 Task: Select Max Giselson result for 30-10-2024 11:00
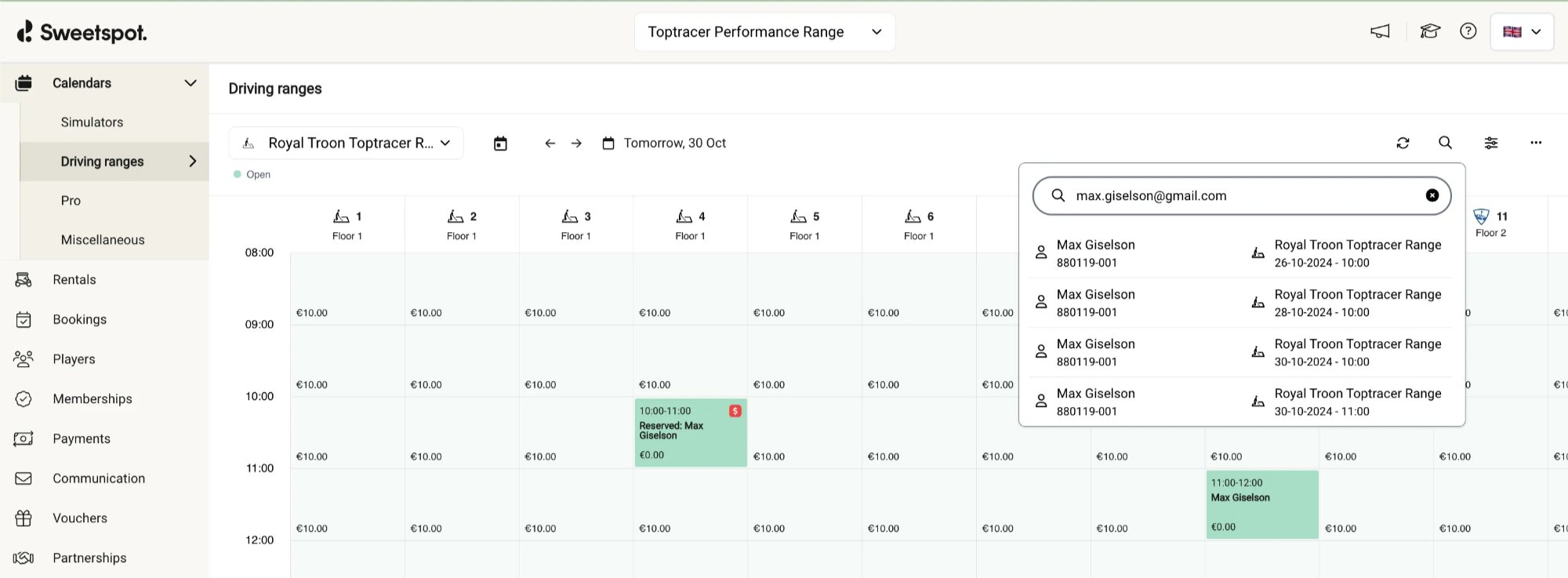[x=1242, y=402]
